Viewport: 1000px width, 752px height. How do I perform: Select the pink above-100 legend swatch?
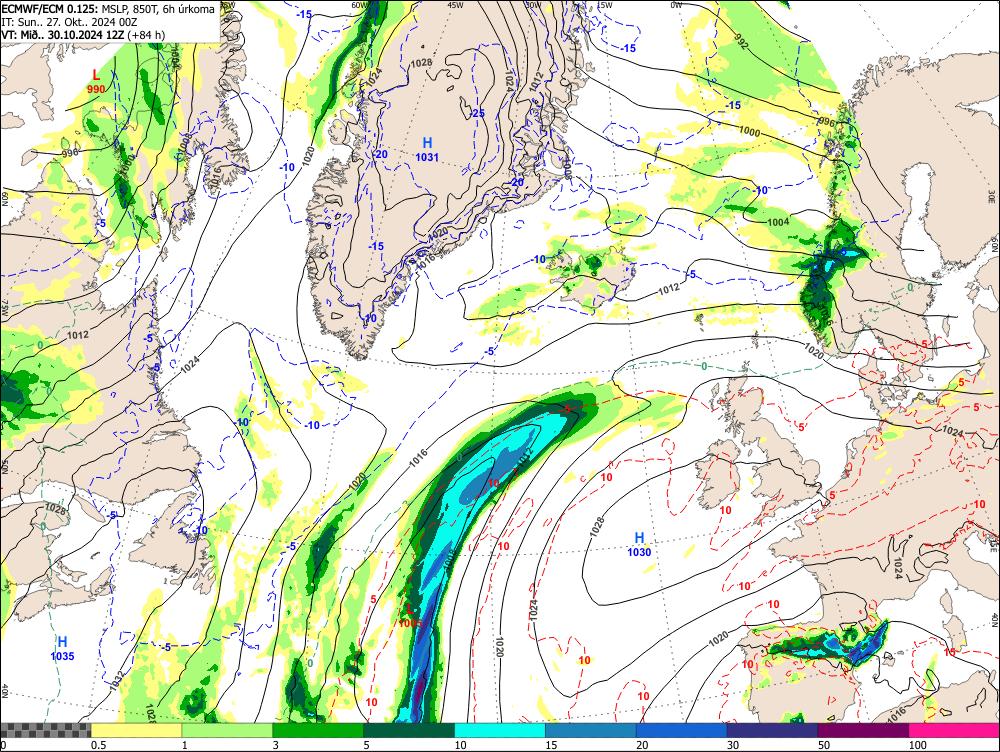pyautogui.click(x=954, y=730)
